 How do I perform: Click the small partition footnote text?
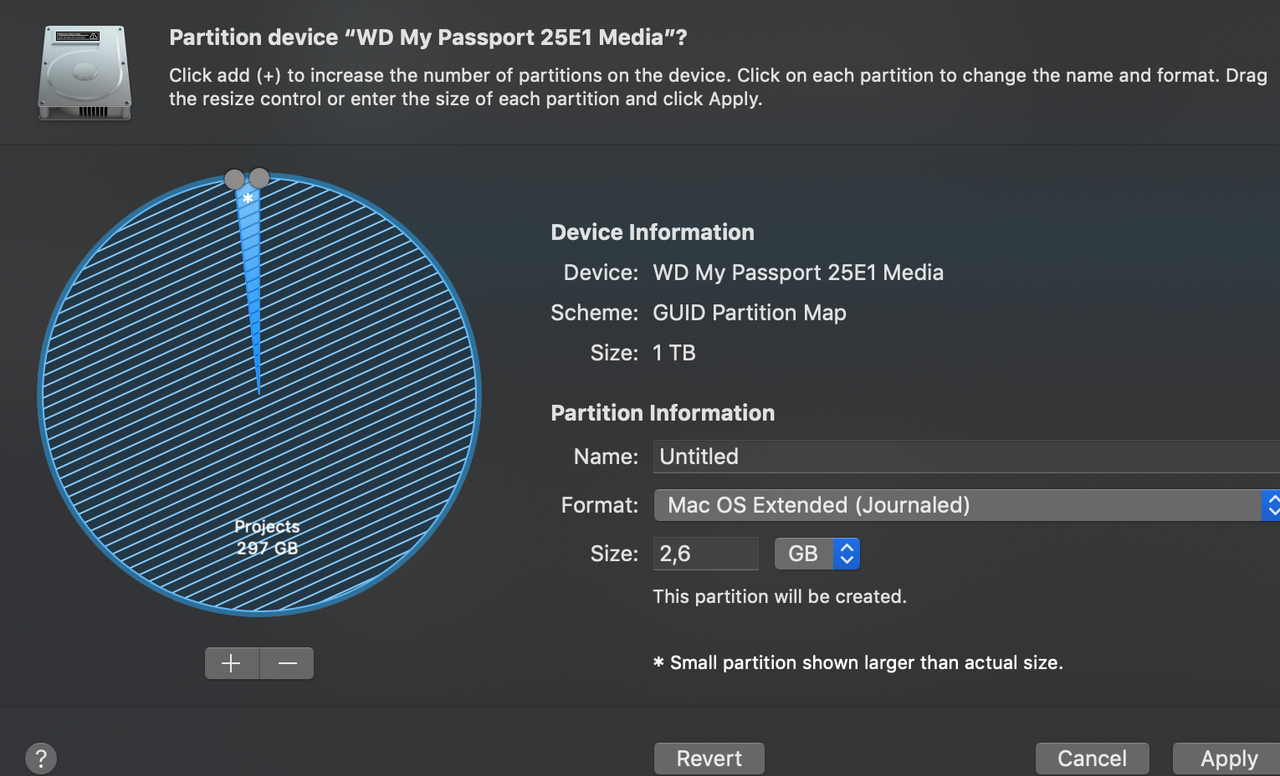click(858, 662)
